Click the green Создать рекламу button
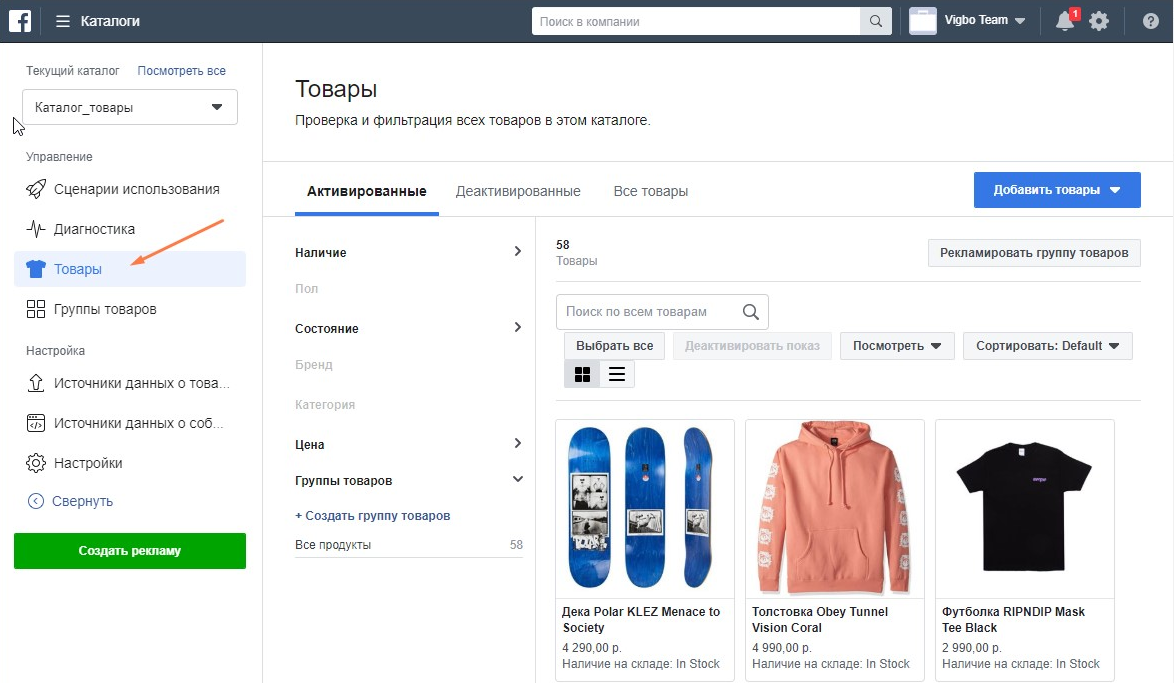1174x683 pixels. coord(130,550)
